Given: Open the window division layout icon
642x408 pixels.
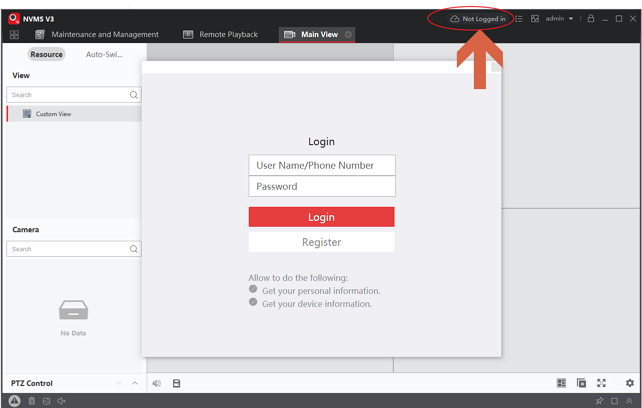Looking at the screenshot, I should coord(561,383).
